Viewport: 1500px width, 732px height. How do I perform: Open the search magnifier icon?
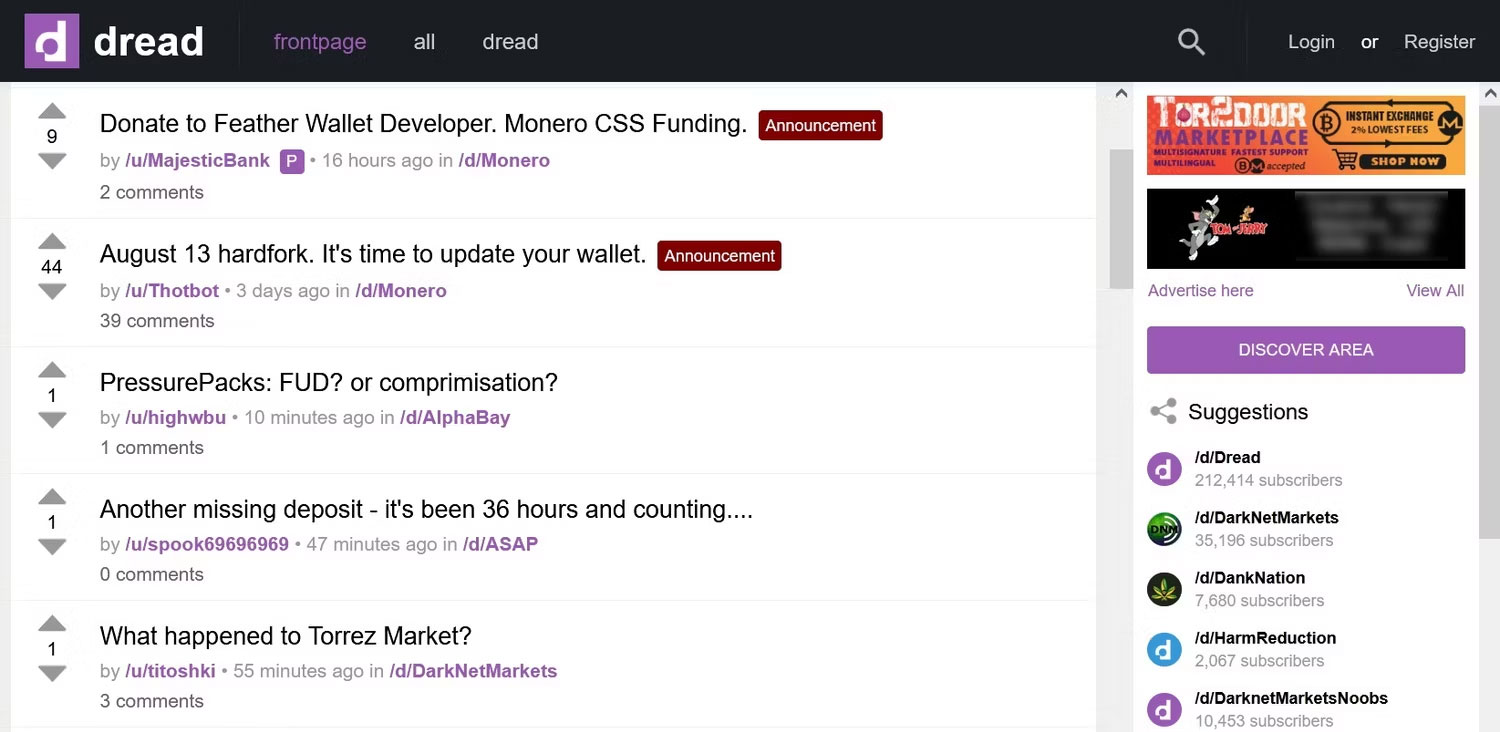[1190, 42]
